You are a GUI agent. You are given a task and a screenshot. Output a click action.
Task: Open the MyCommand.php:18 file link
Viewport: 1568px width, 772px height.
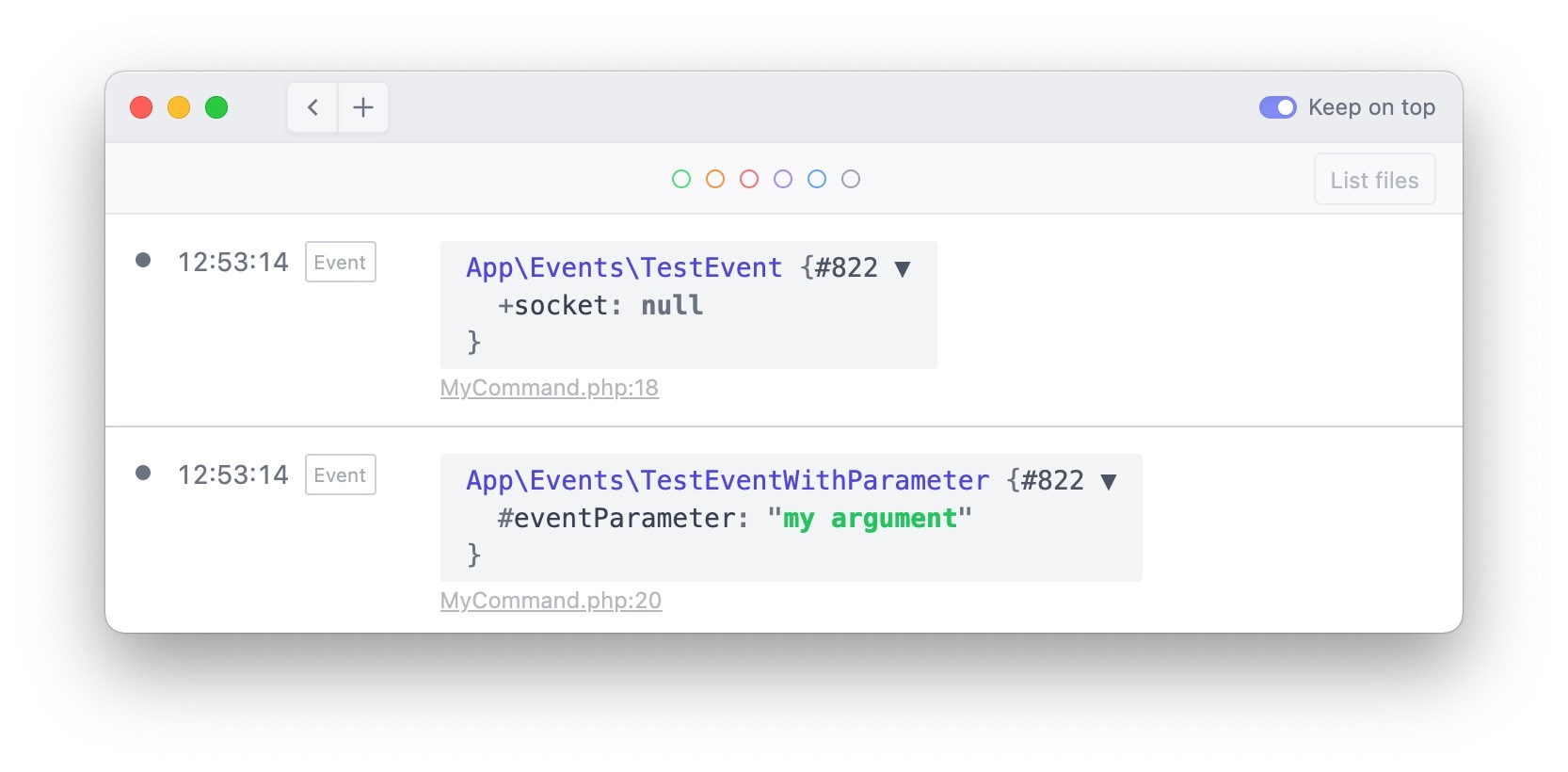[x=550, y=388]
